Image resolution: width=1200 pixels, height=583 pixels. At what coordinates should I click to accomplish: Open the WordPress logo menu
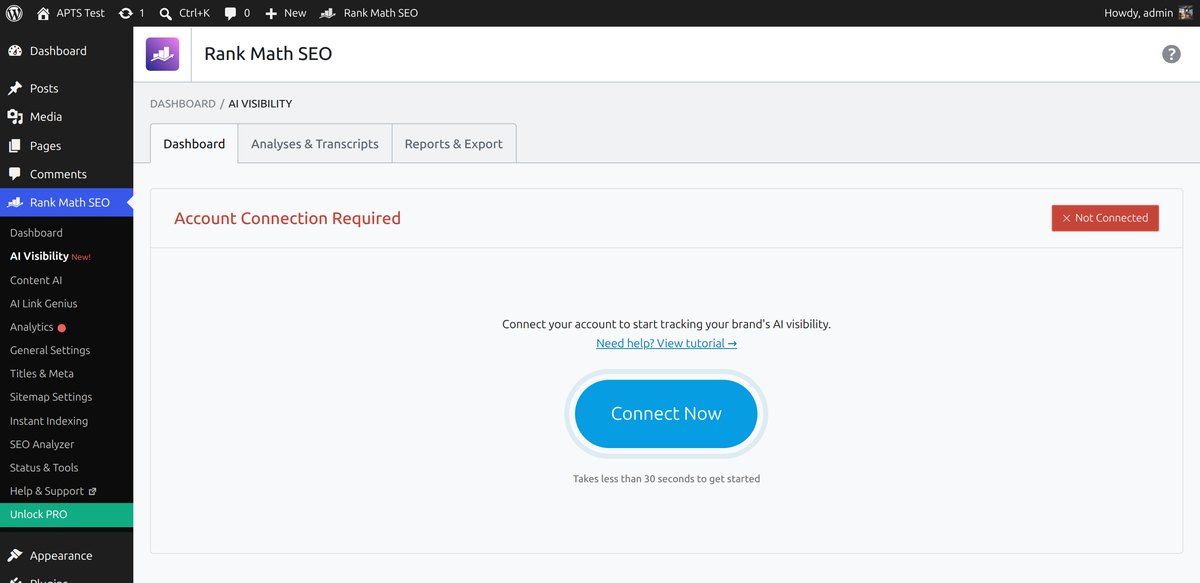point(14,13)
